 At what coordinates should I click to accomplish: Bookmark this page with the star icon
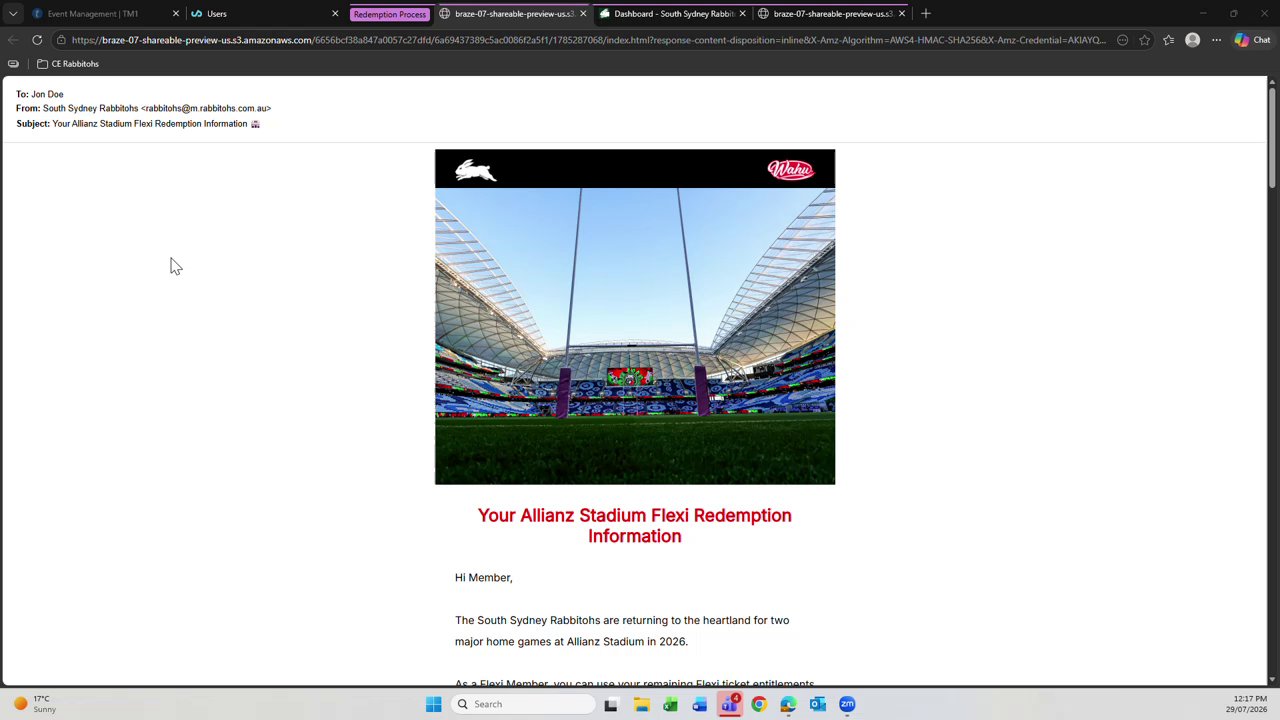(1145, 40)
